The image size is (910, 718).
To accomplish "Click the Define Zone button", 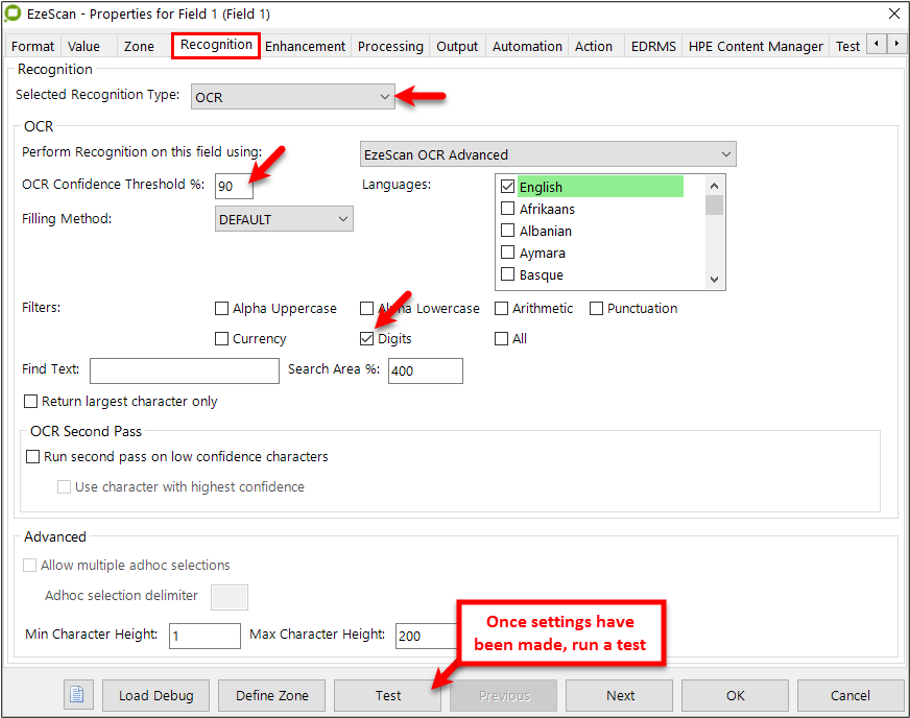I will click(x=272, y=695).
